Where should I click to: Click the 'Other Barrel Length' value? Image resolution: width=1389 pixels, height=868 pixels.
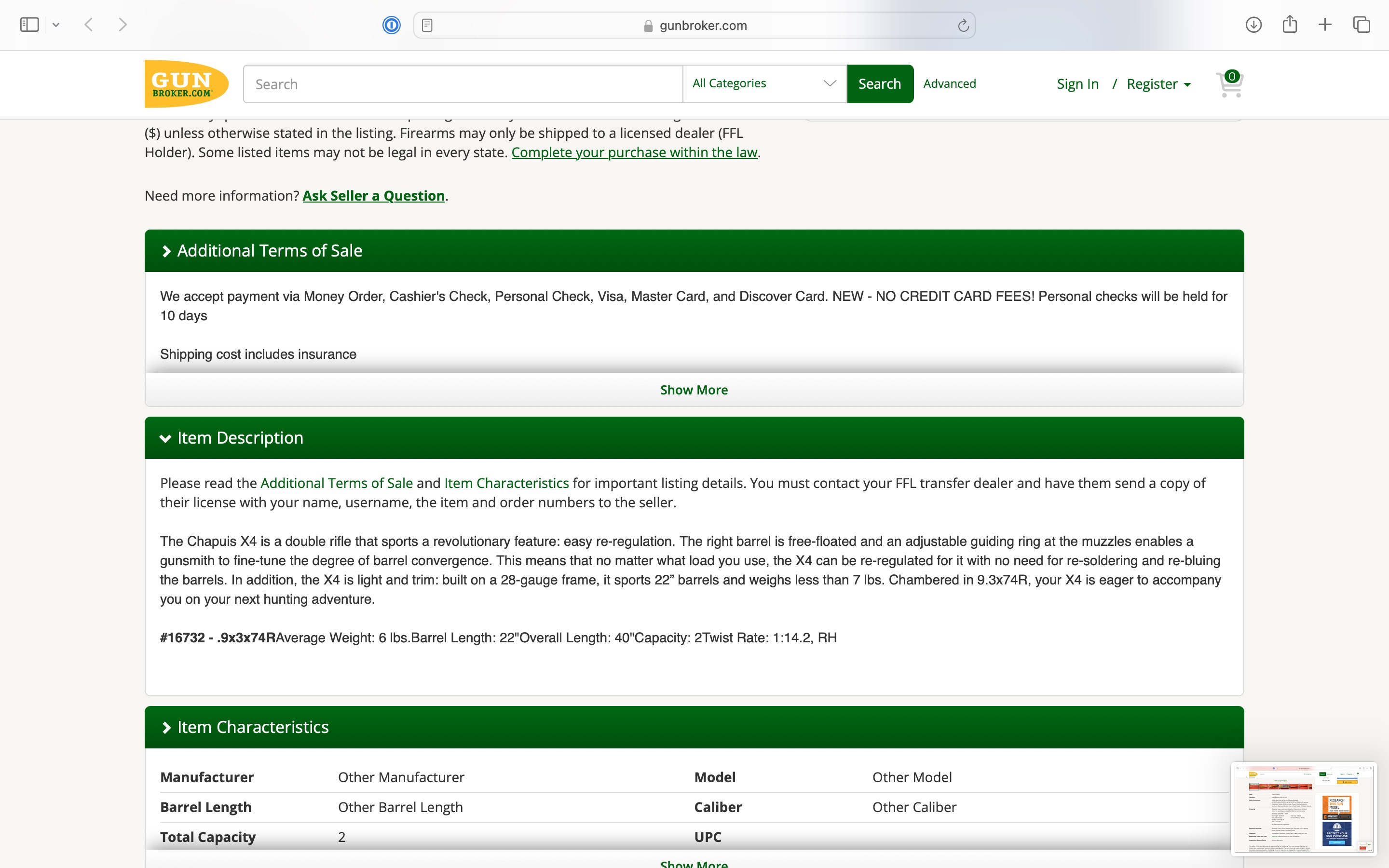(x=400, y=807)
